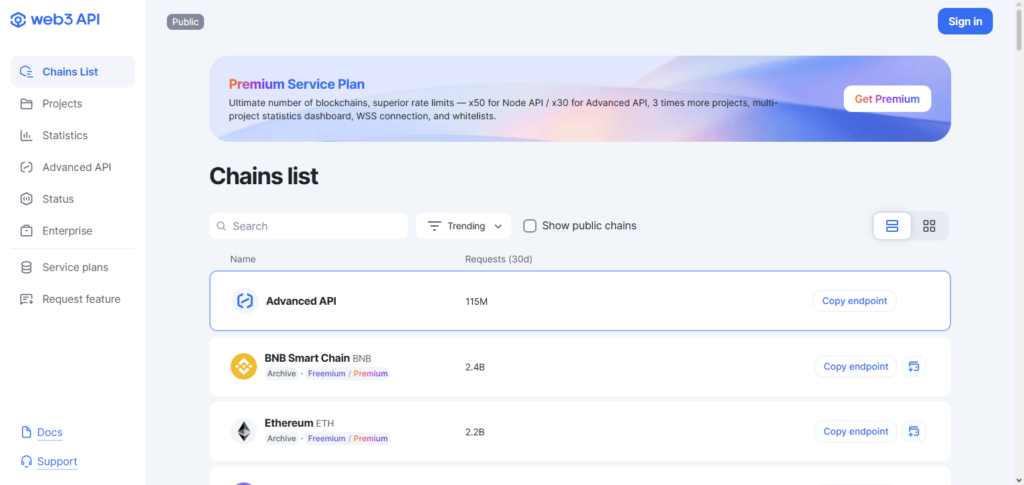Click the Archive tag under BNB Smart Chain
This screenshot has width=1024, height=485.
281,374
